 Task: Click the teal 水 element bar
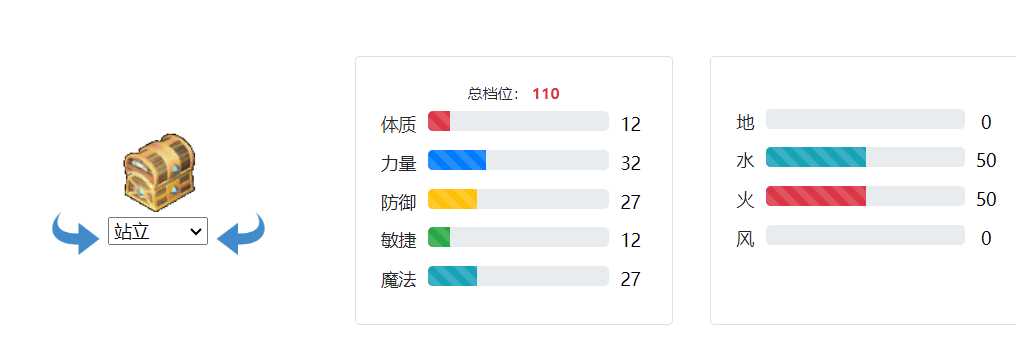click(x=865, y=157)
